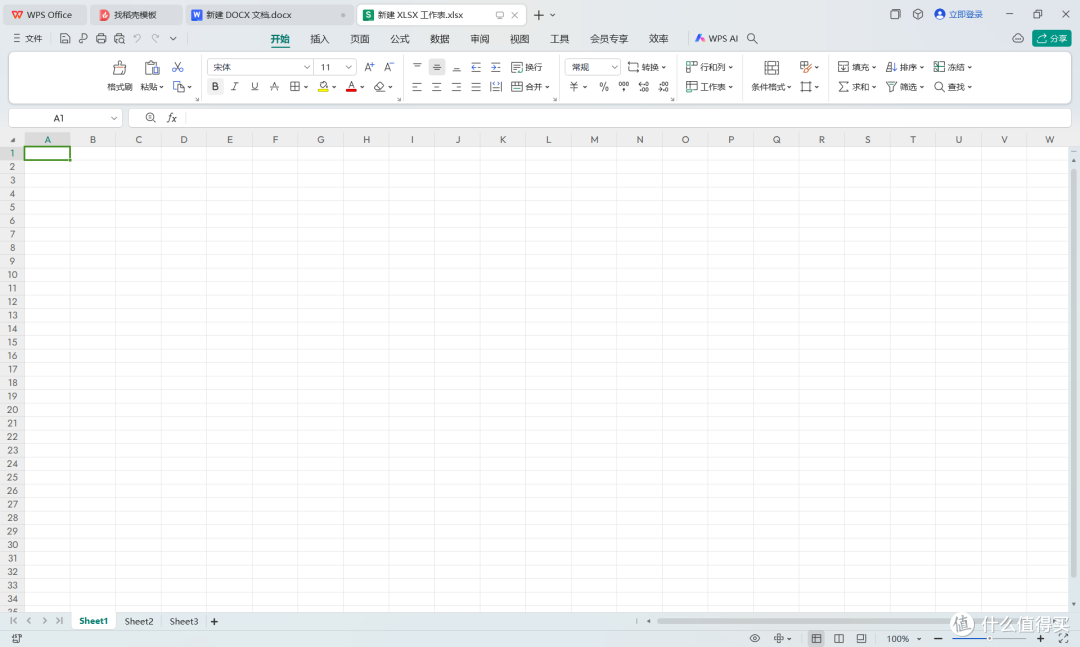Decrease font size with A- icon

pyautogui.click(x=389, y=67)
